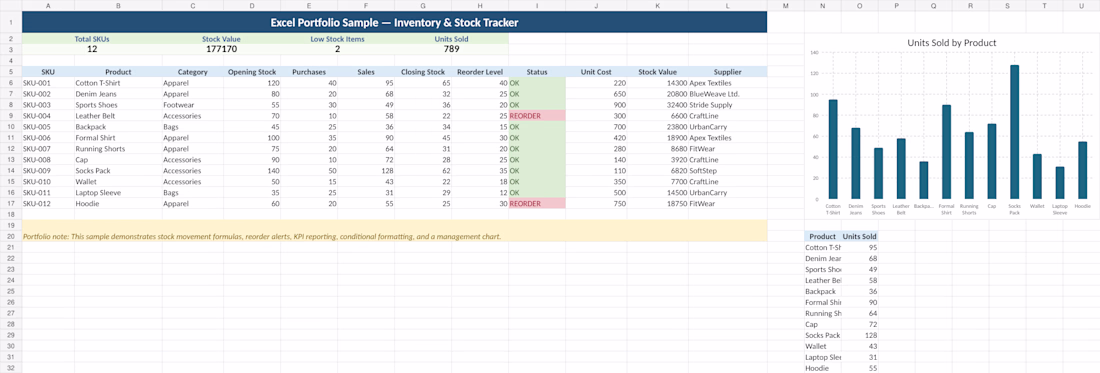Select the column A header
Image resolution: width=1100 pixels, height=373 pixels.
(48, 6)
